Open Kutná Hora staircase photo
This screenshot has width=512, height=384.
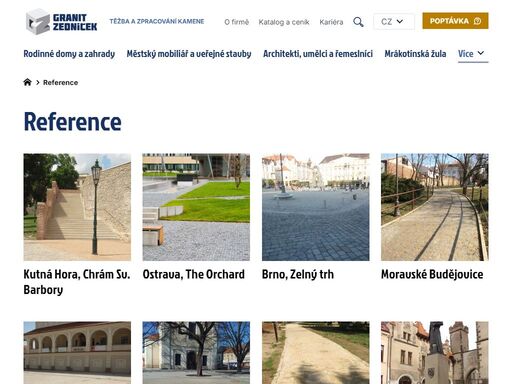coord(77,207)
